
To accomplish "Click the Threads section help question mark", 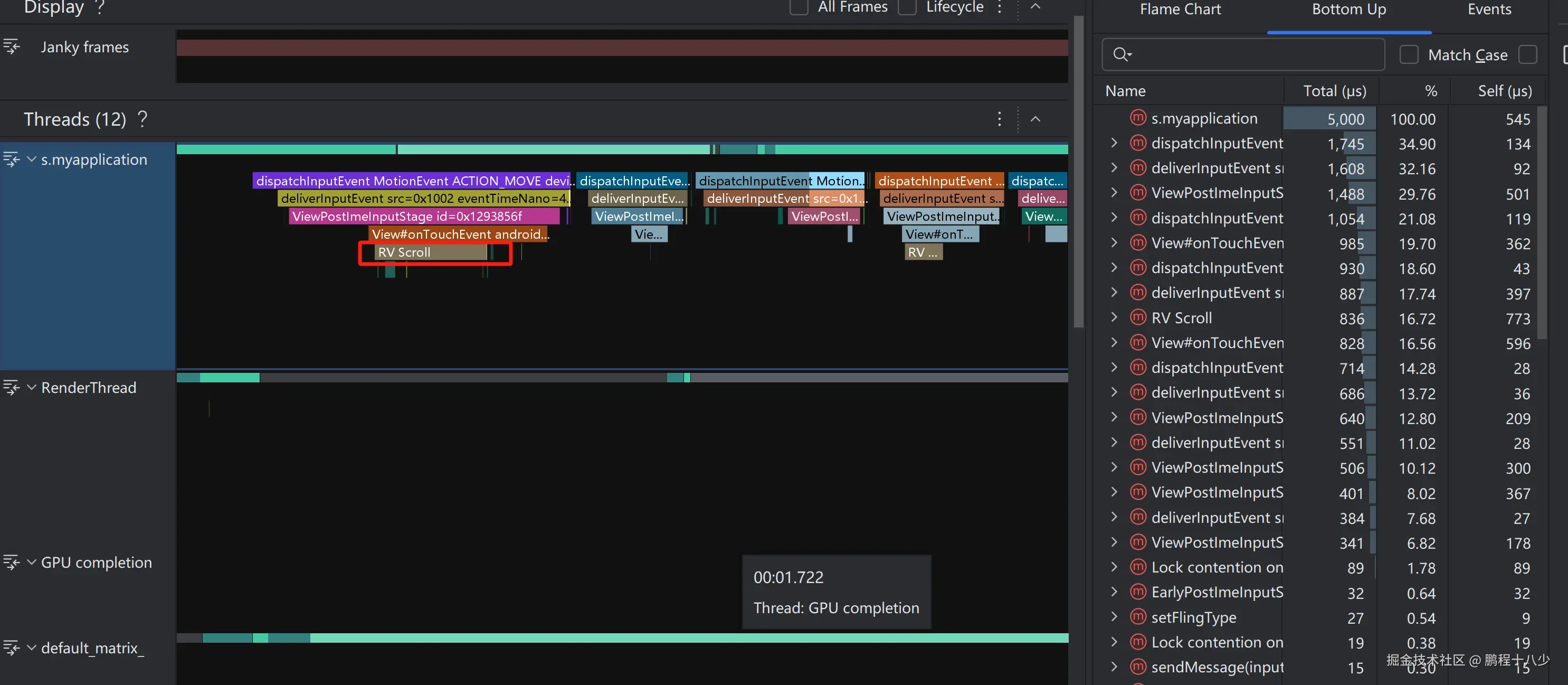I will pyautogui.click(x=142, y=119).
